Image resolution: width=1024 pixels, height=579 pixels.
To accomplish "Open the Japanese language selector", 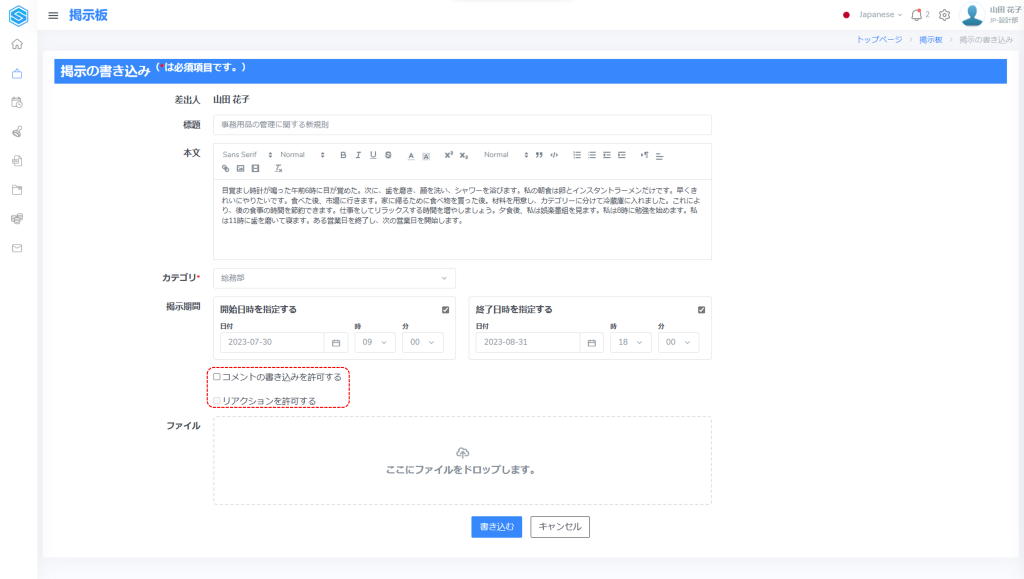I will point(873,15).
